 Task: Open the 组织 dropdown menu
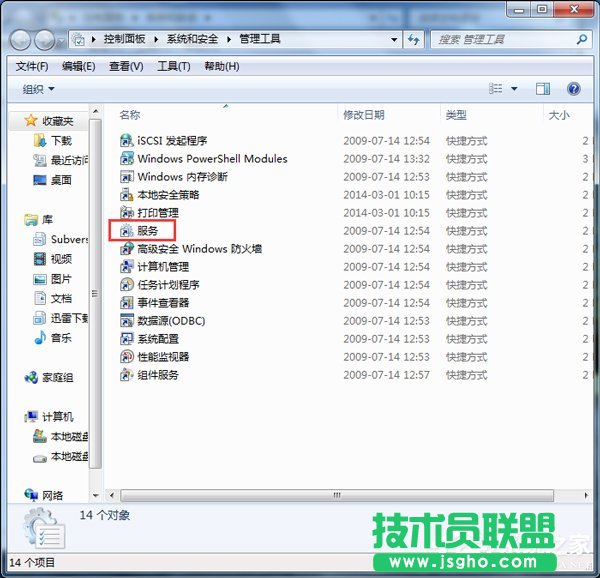coord(38,89)
